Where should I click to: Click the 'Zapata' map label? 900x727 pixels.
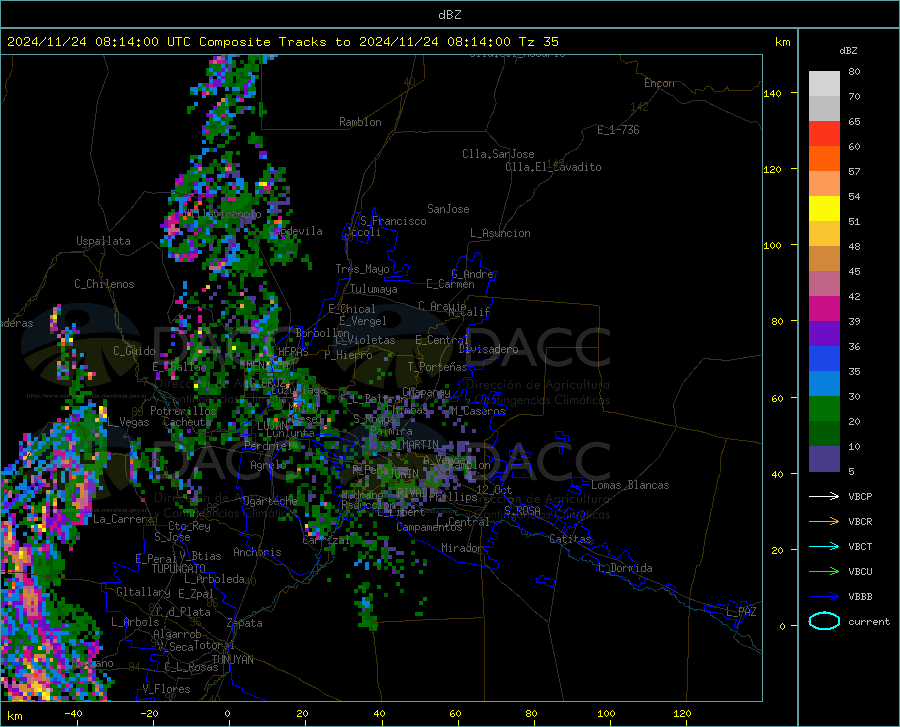(x=245, y=623)
